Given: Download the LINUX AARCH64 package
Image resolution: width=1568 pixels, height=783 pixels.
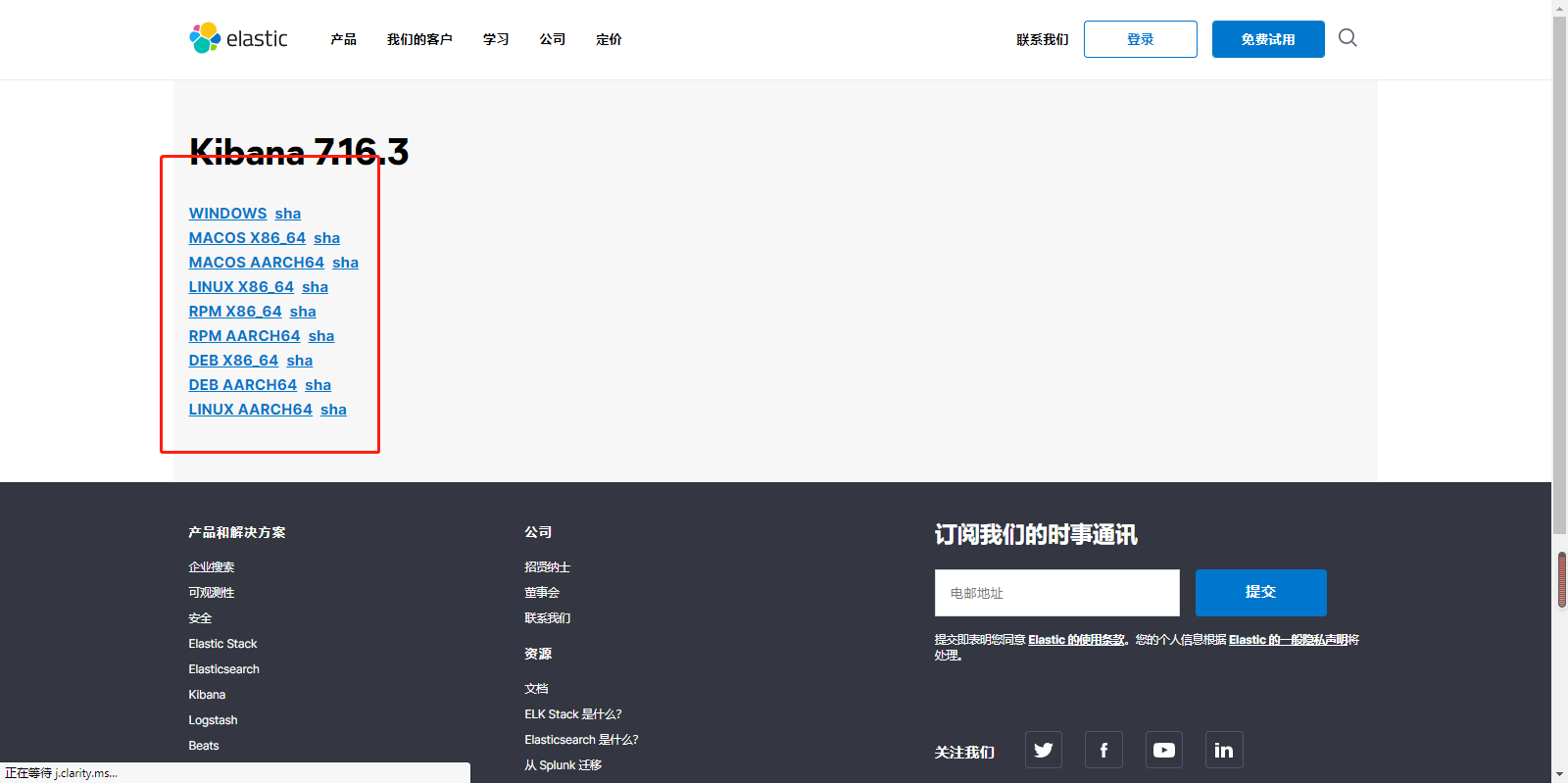Looking at the screenshot, I should [x=250, y=410].
